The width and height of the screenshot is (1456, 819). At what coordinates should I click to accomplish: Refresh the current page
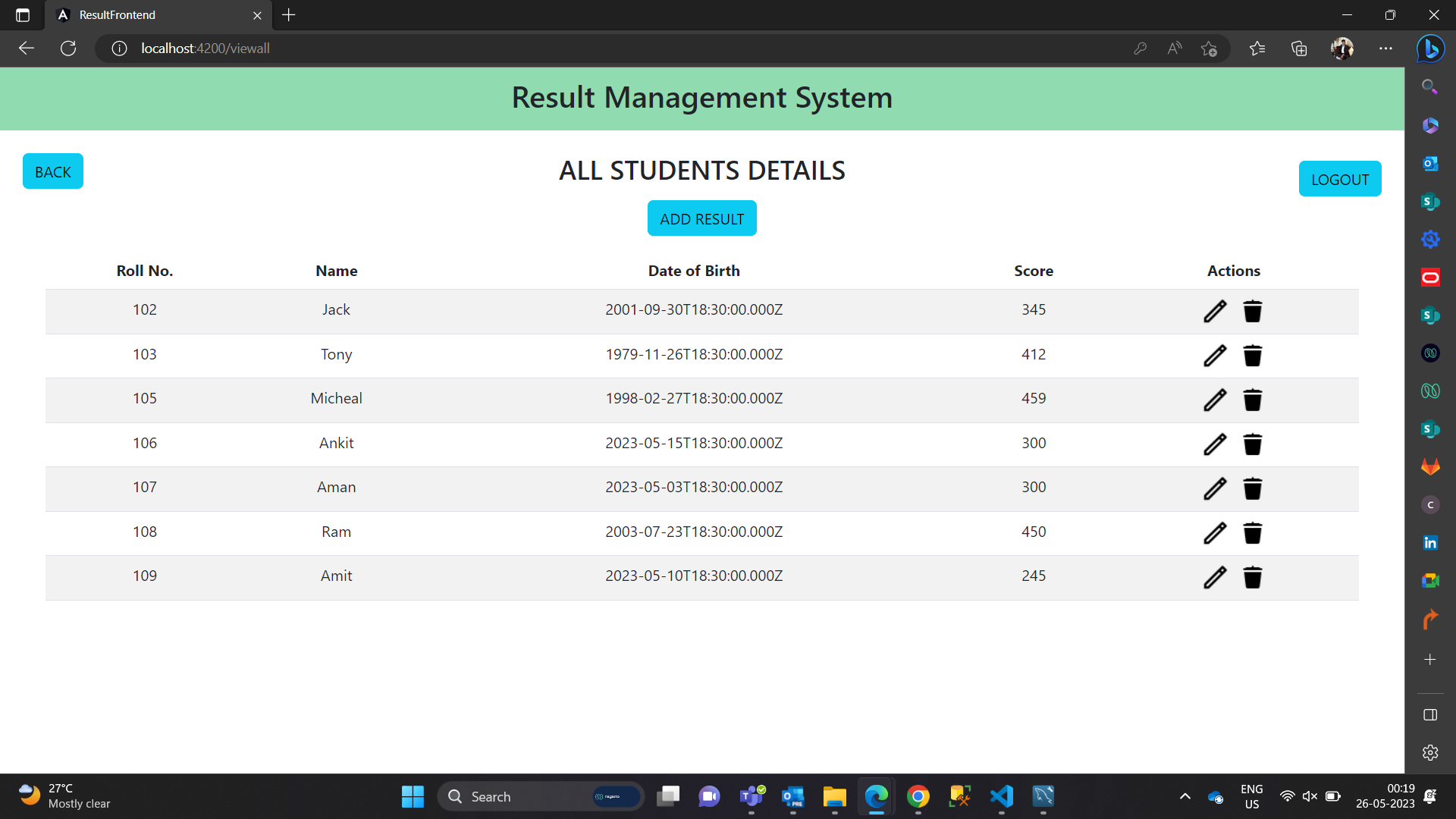[x=68, y=48]
